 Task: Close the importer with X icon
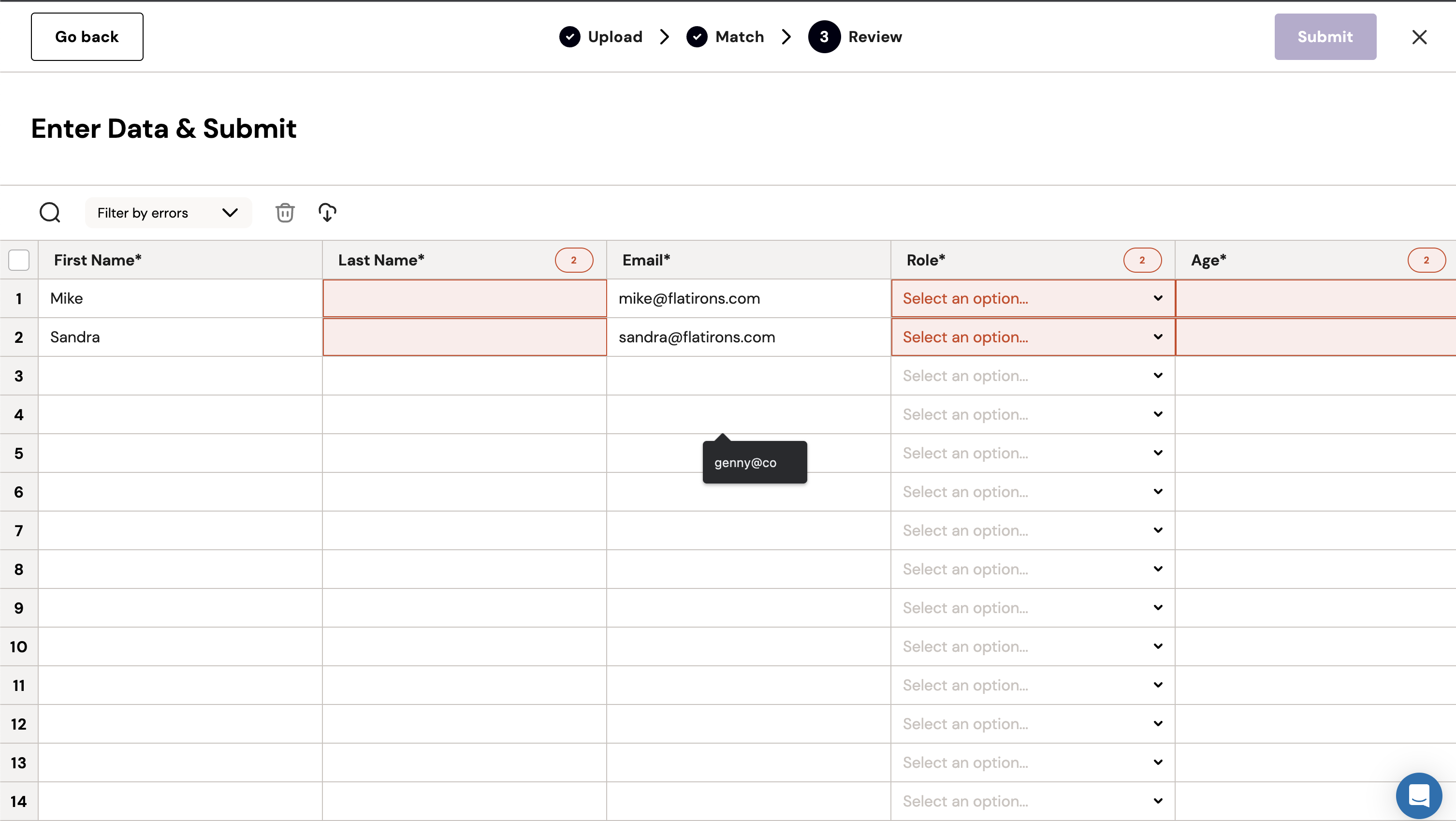[x=1419, y=37]
